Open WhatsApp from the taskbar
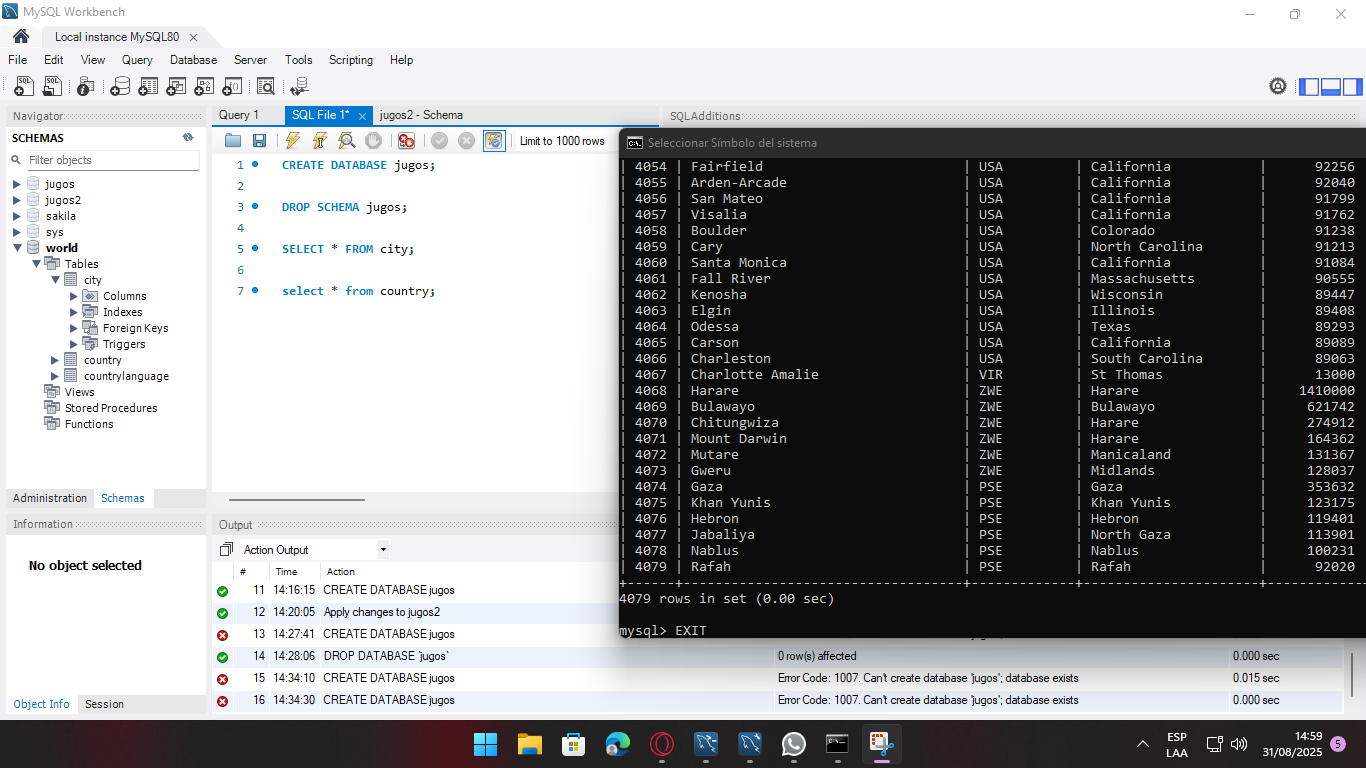Image resolution: width=1366 pixels, height=768 pixels. pyautogui.click(x=793, y=744)
